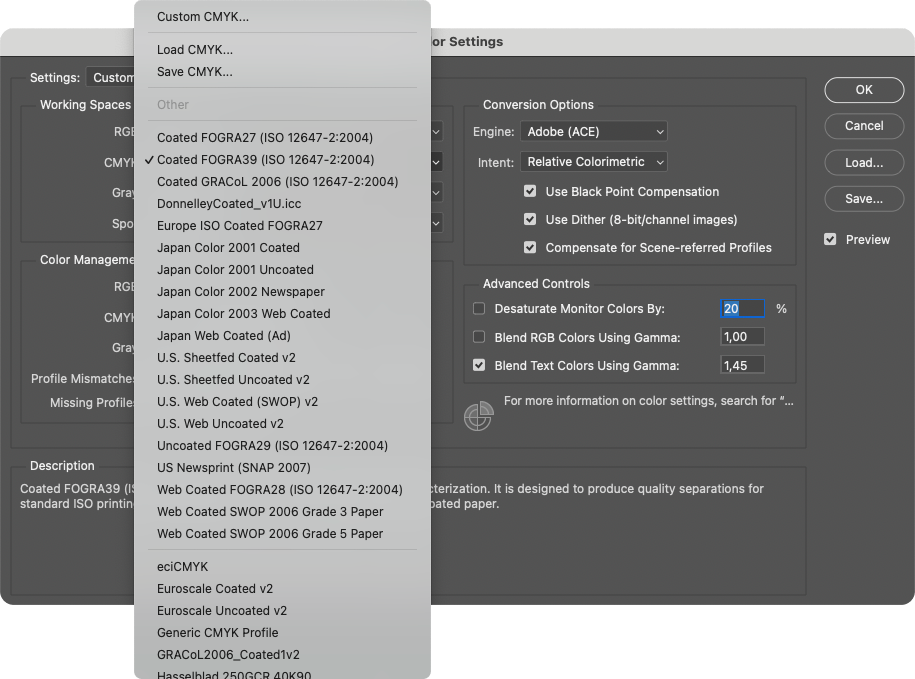Open the Settings preset dropdown

tap(111, 78)
